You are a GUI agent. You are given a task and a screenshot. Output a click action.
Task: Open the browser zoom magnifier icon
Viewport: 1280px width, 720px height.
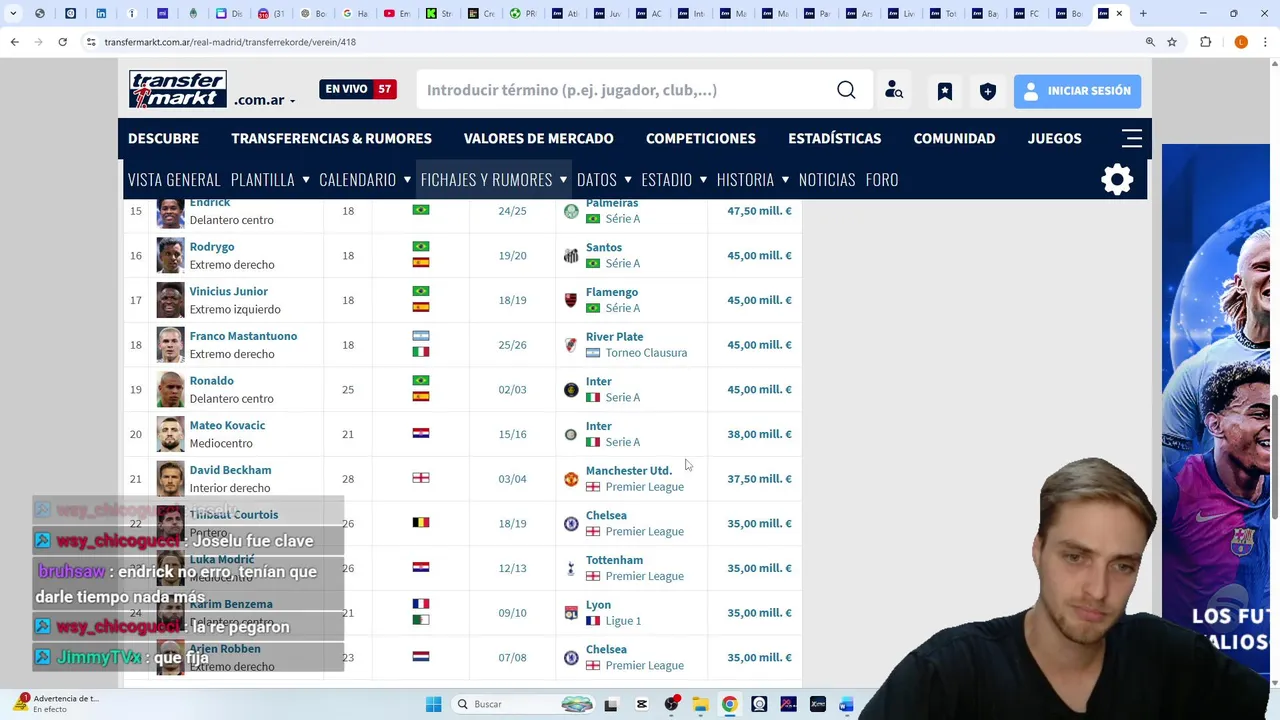coord(1150,42)
